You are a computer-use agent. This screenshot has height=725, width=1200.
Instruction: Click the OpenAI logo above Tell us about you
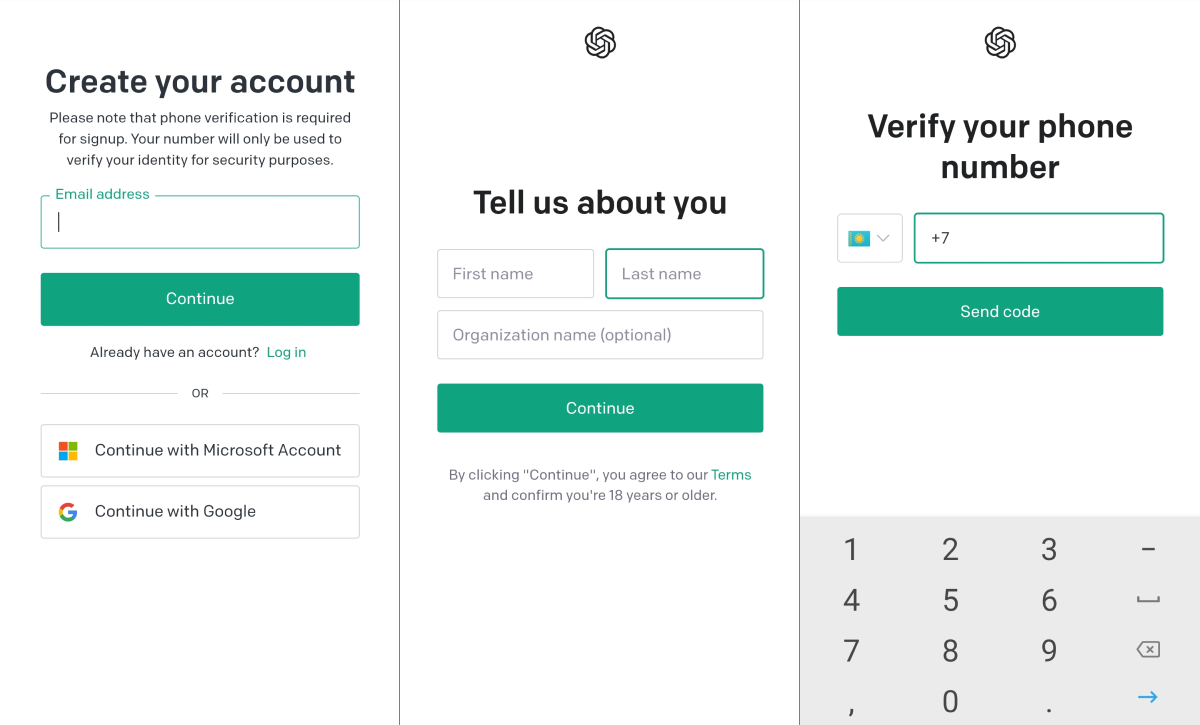[x=600, y=43]
